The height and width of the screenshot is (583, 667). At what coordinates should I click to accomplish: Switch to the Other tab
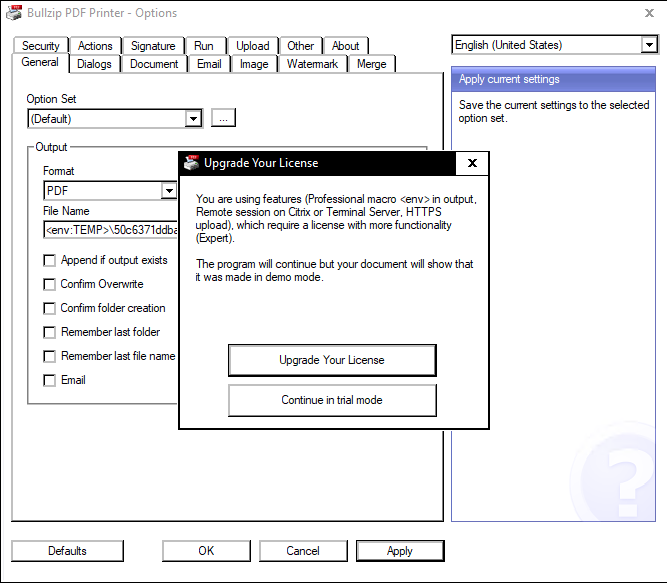coord(300,46)
